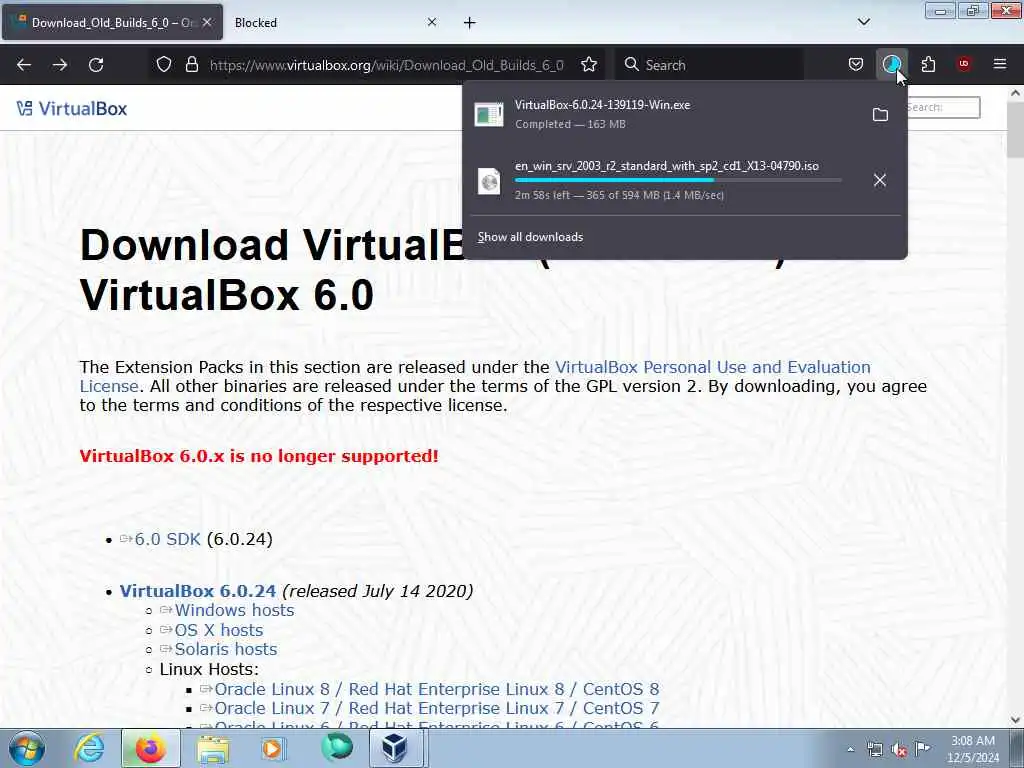Screen dimensions: 1024x768
Task: Open the uBlock Origin extension
Action: click(x=964, y=65)
